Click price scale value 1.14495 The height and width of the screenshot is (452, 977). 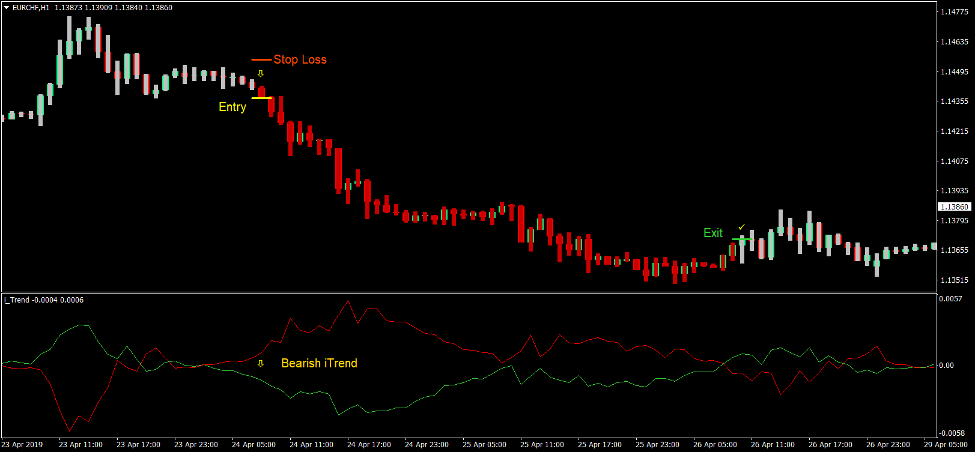point(956,72)
